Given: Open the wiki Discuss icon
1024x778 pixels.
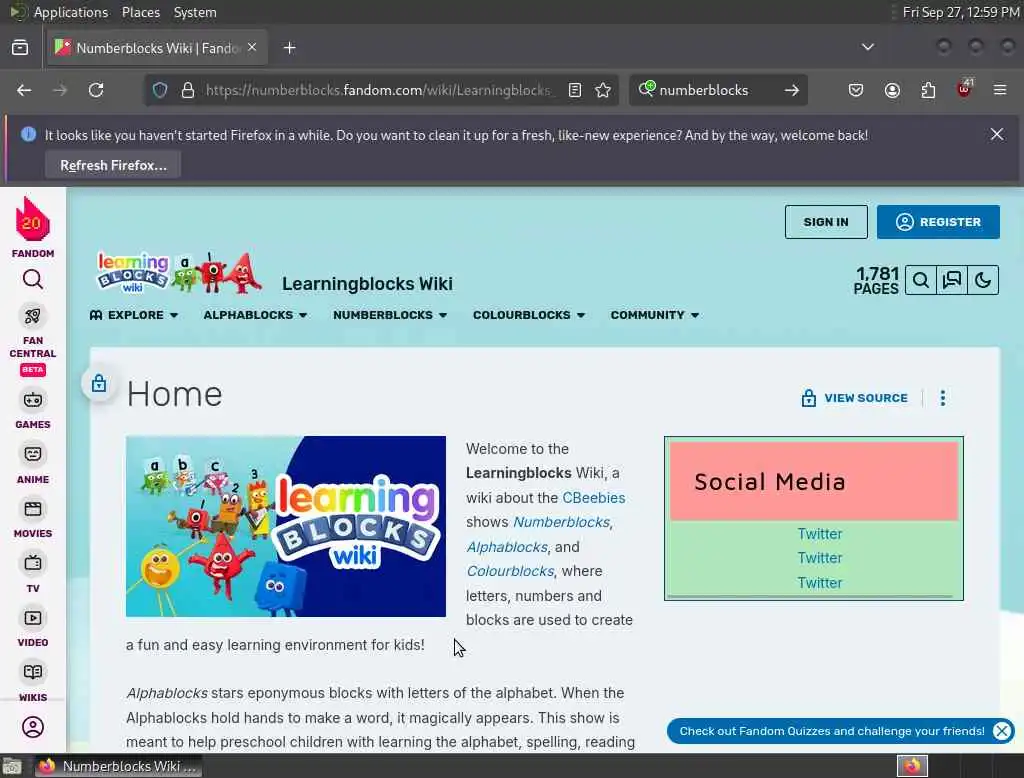Looking at the screenshot, I should click(x=952, y=280).
